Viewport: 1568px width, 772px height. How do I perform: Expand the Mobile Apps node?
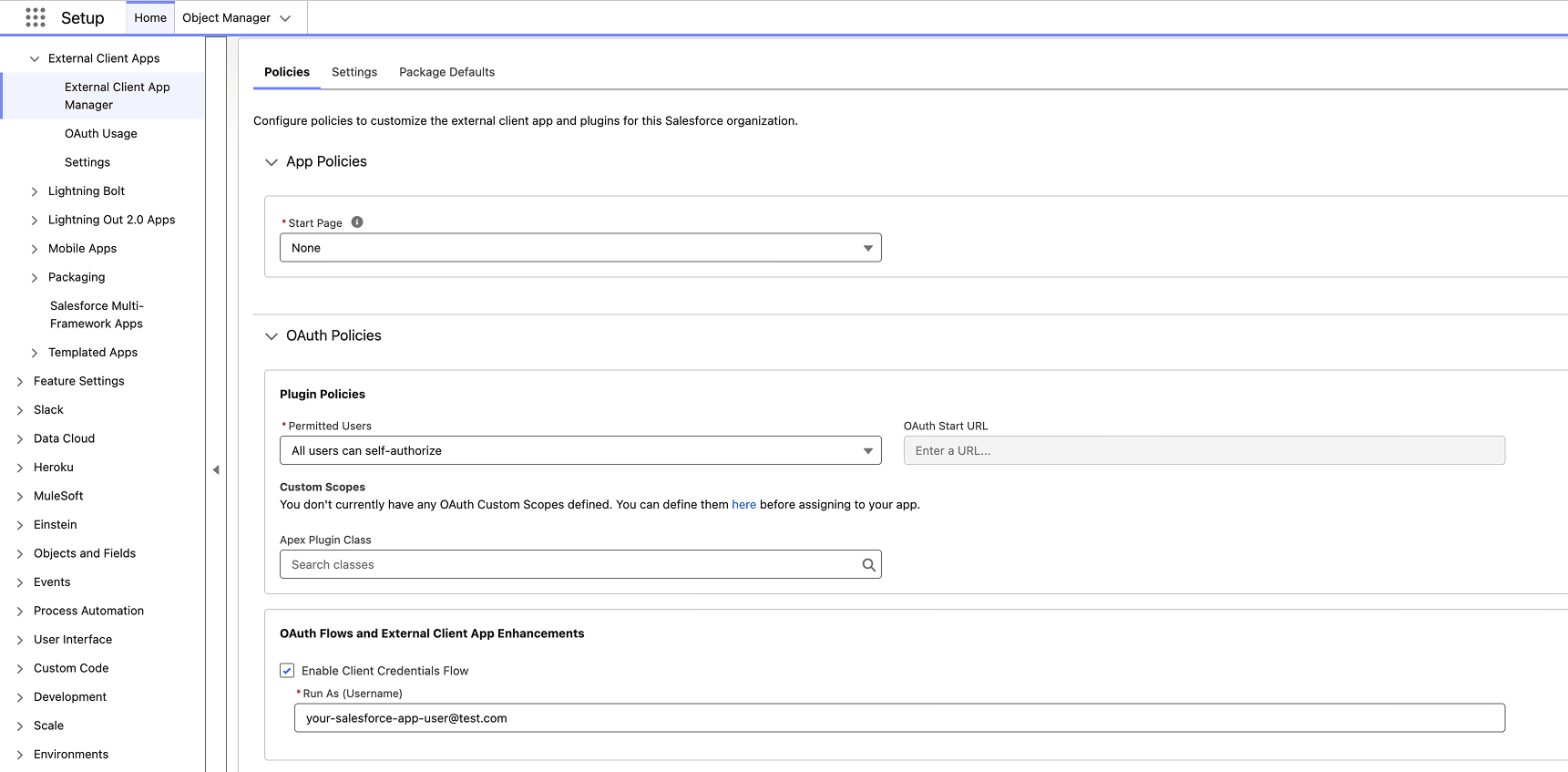click(35, 249)
